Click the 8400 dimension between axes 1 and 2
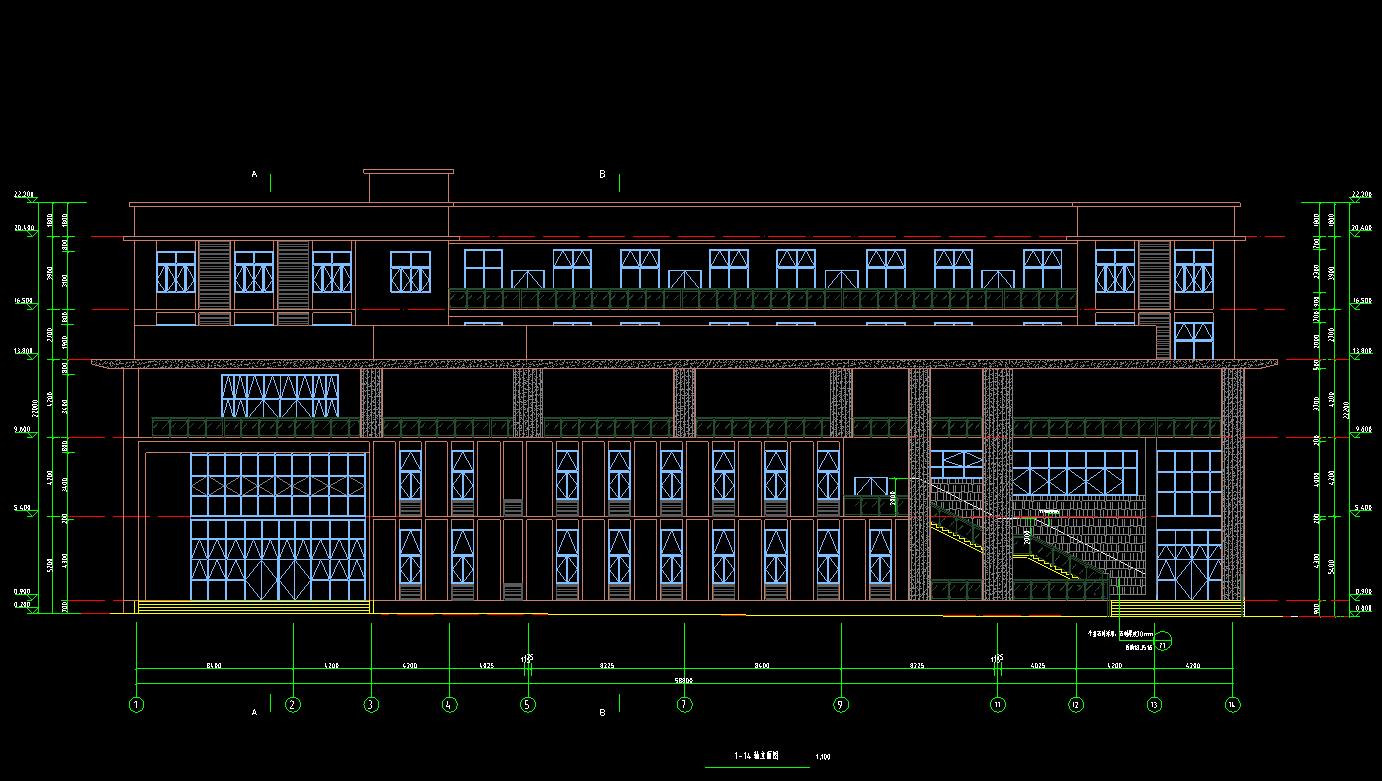The image size is (1382, 781). coord(214,665)
